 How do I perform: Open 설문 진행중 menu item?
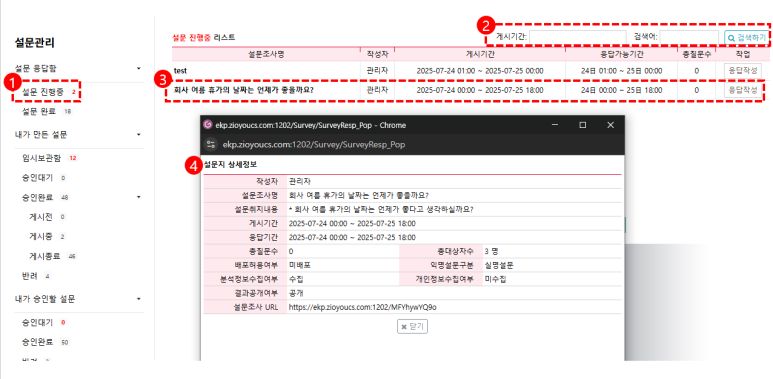(x=43, y=91)
